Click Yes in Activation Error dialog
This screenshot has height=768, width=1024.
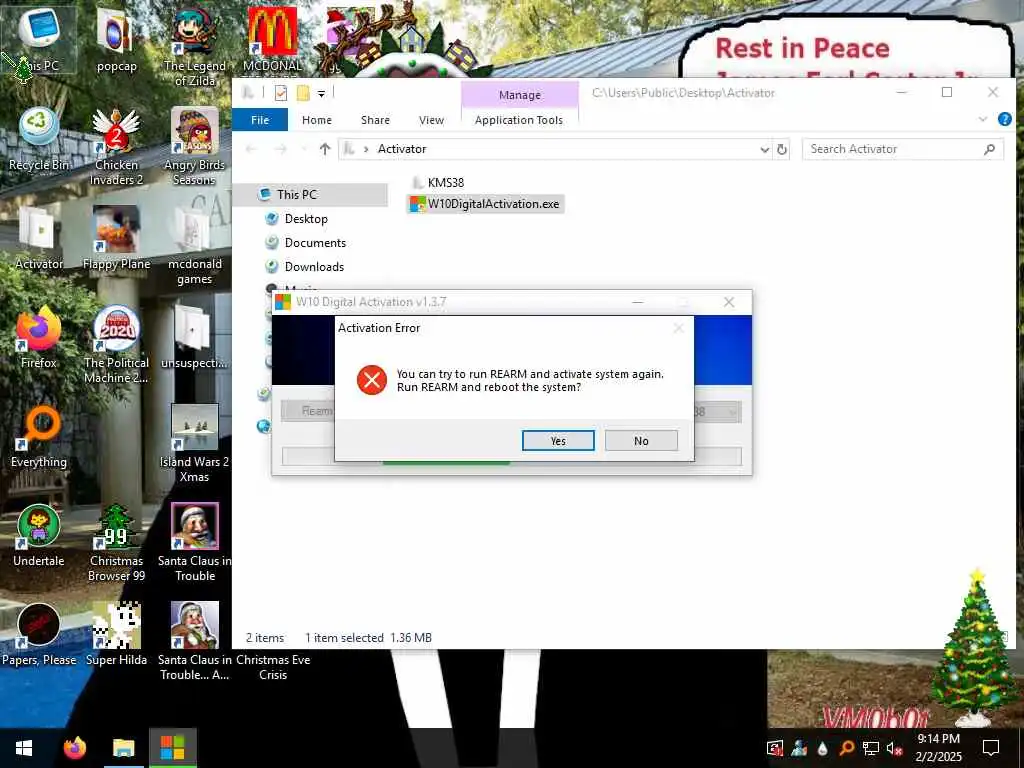[558, 441]
